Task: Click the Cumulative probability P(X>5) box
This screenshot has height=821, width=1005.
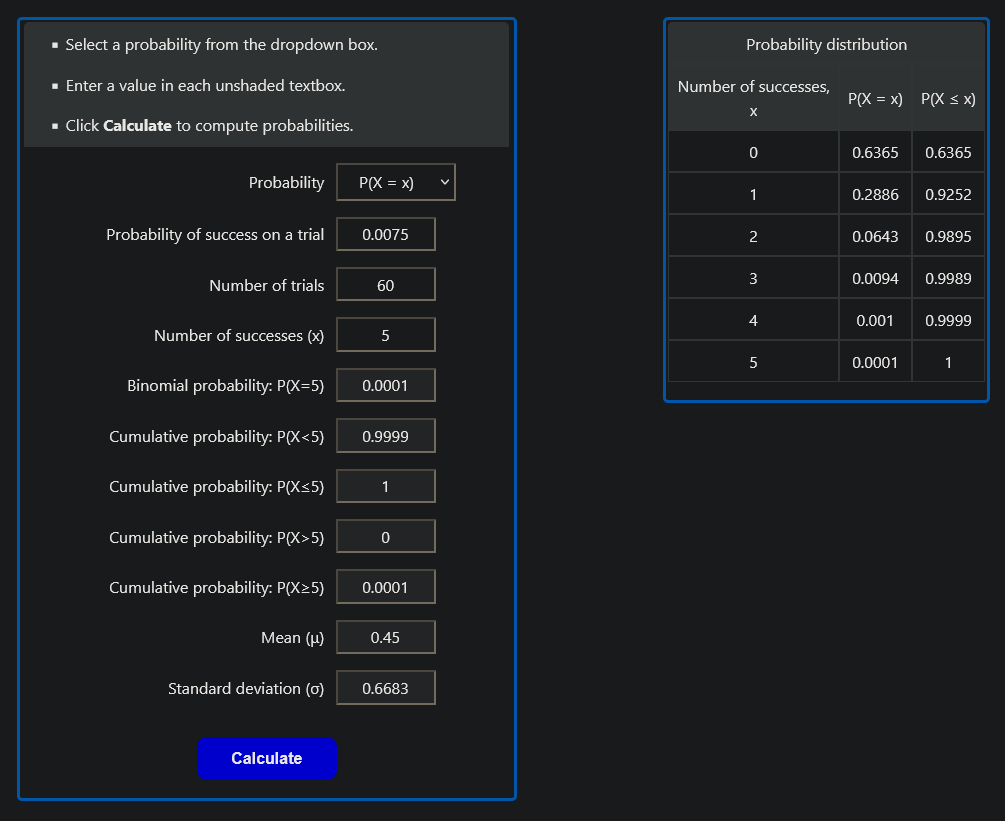Action: coord(385,536)
